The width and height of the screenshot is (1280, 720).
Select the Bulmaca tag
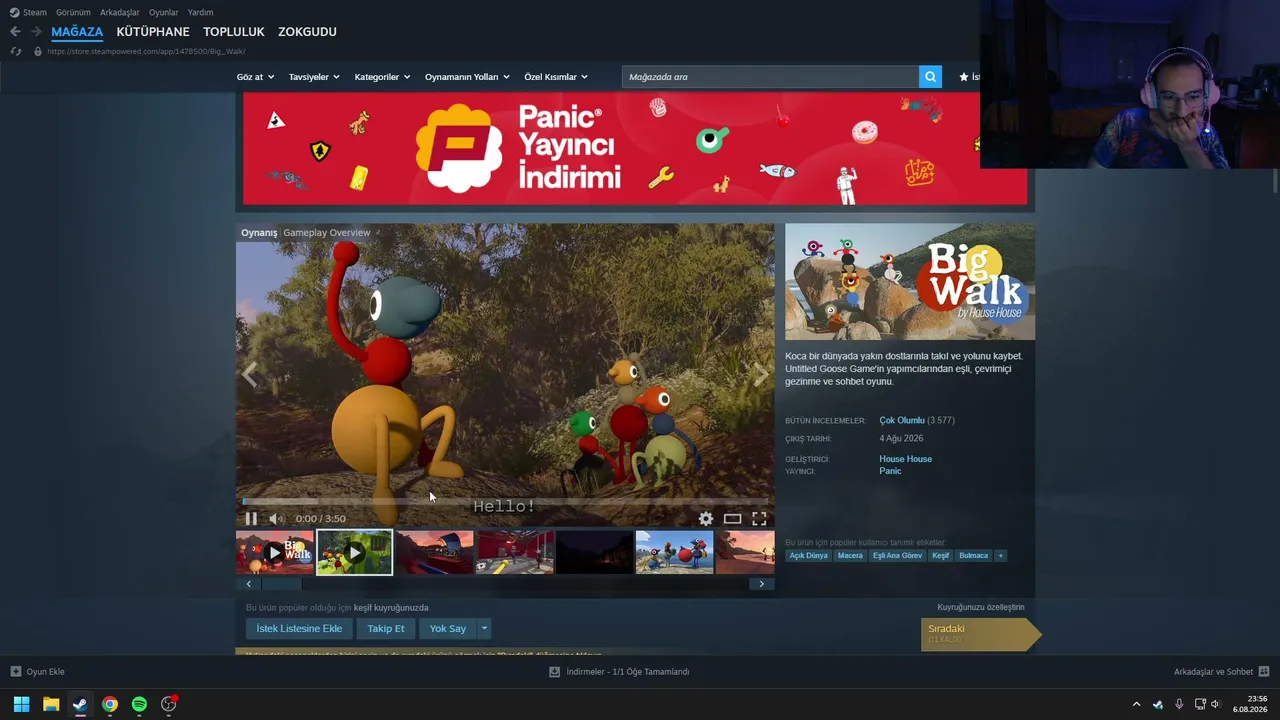pos(973,556)
